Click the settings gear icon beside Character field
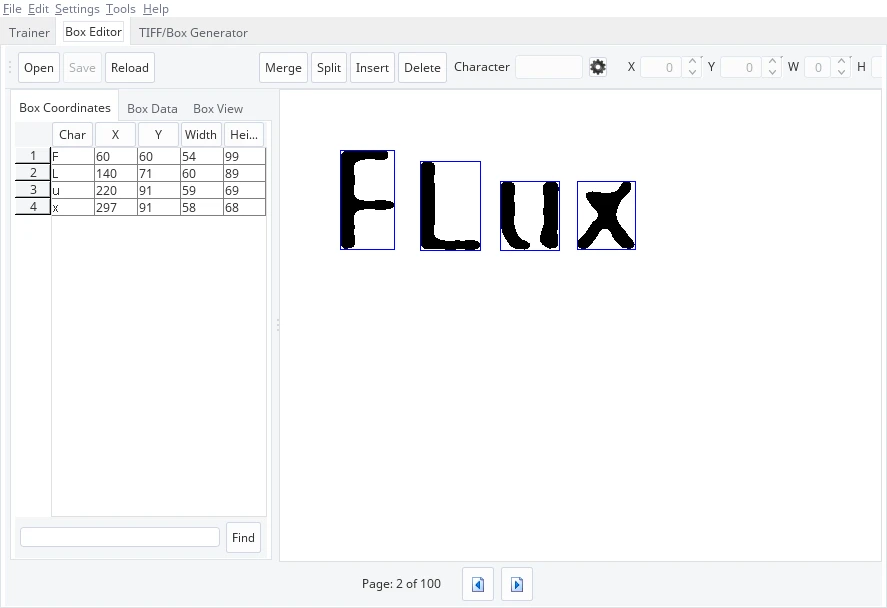 tap(598, 67)
